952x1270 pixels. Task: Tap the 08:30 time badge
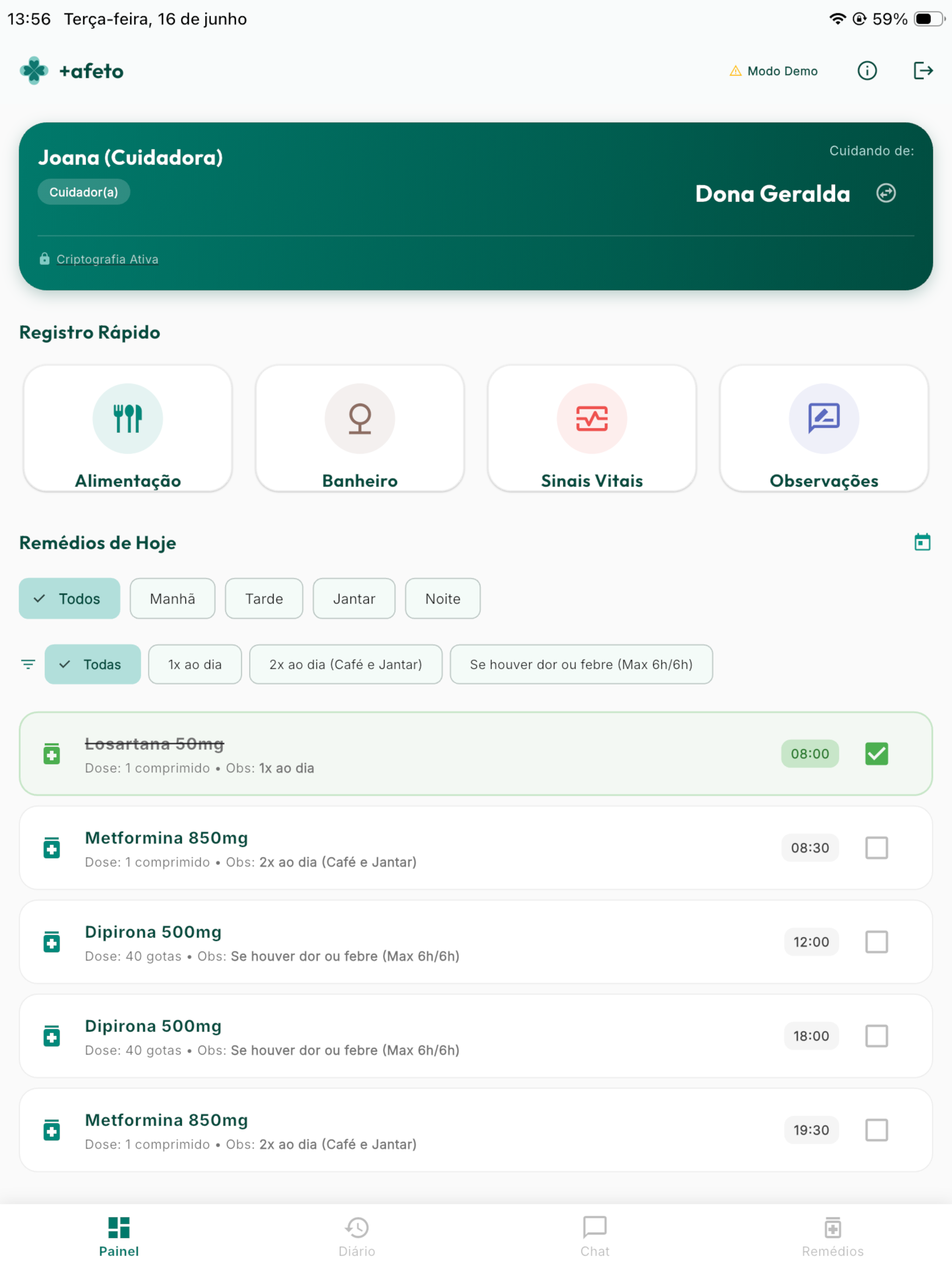[x=810, y=848]
